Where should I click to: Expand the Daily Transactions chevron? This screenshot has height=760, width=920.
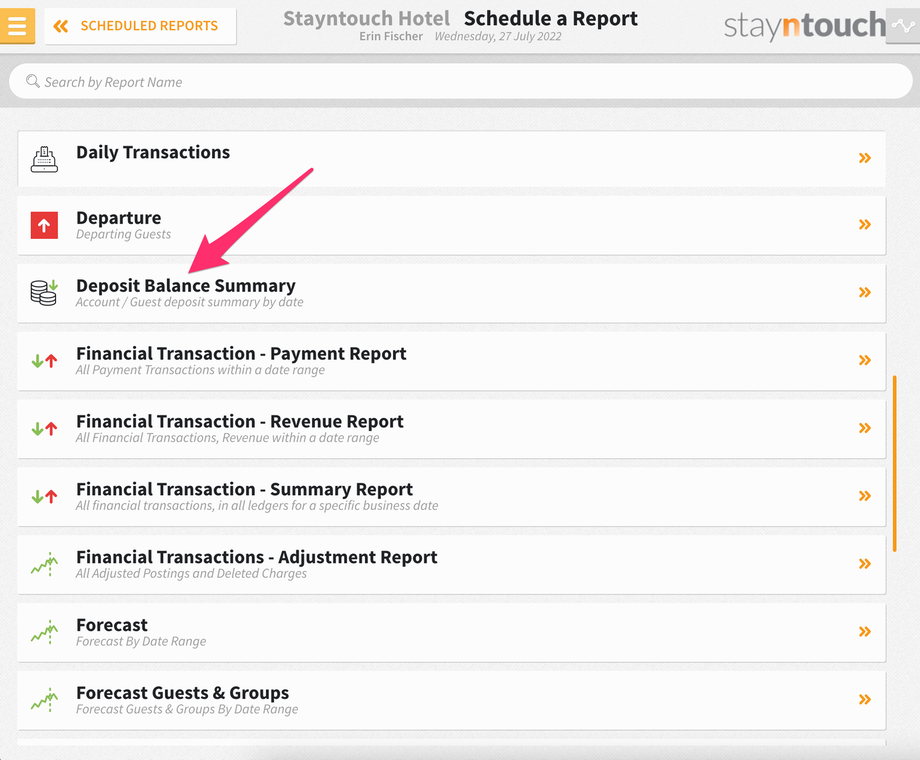(x=865, y=158)
